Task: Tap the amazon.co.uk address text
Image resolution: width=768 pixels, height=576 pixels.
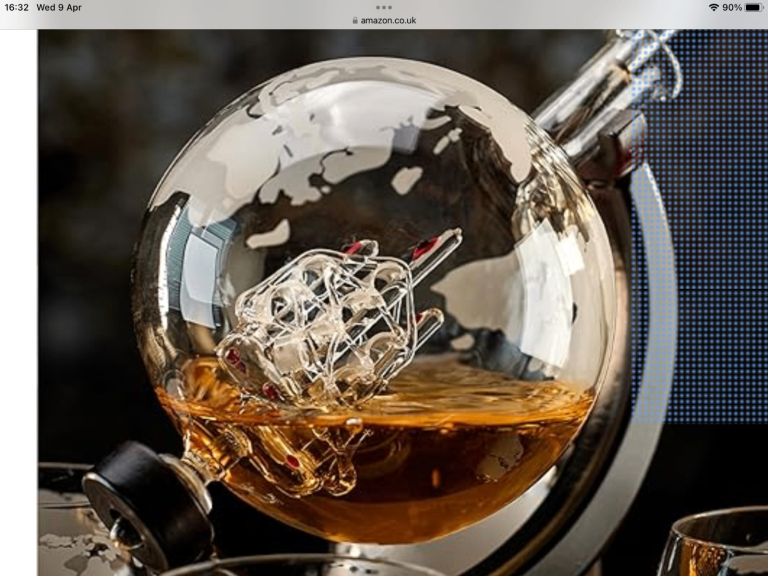Action: (389, 20)
